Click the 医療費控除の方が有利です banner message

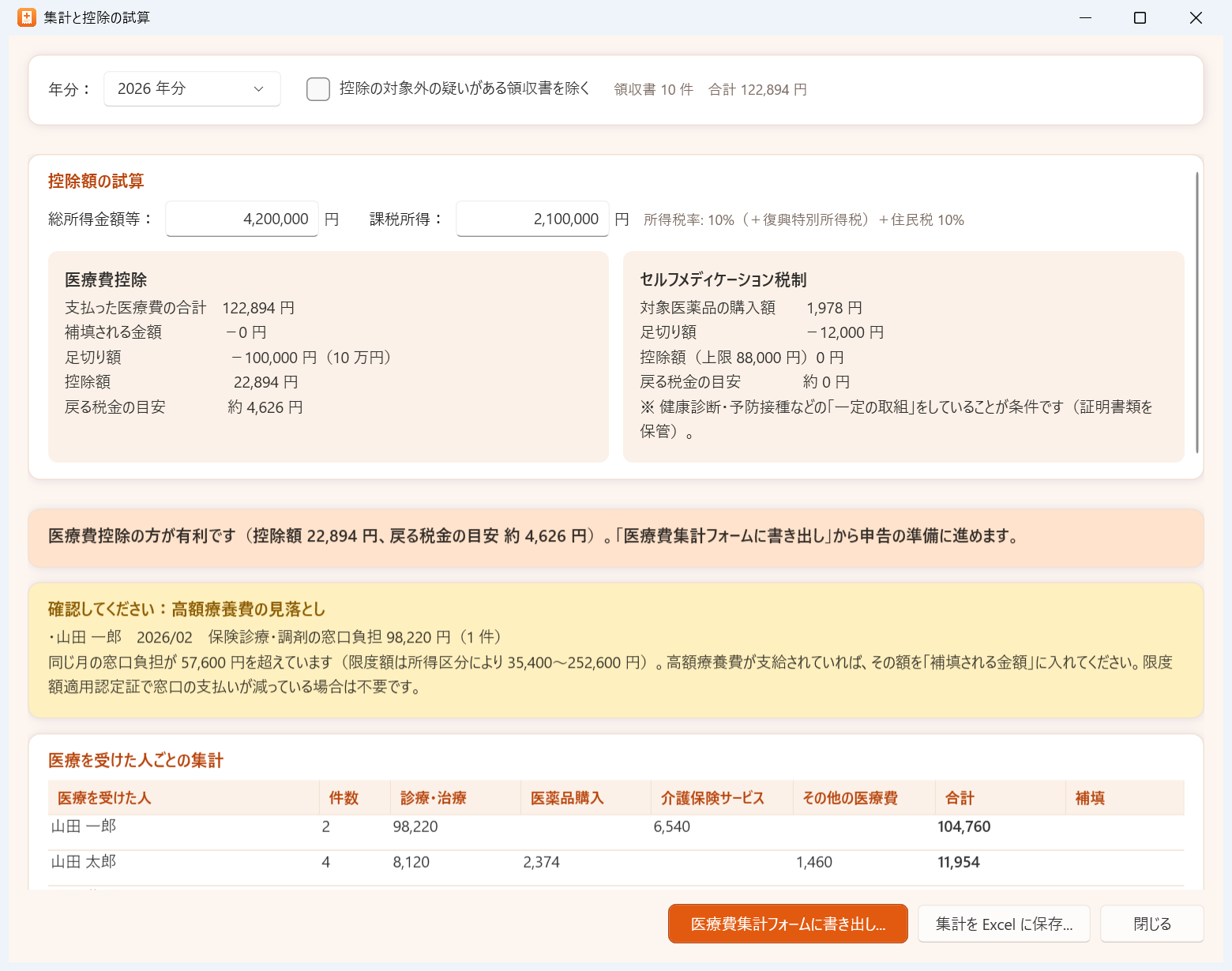click(533, 536)
